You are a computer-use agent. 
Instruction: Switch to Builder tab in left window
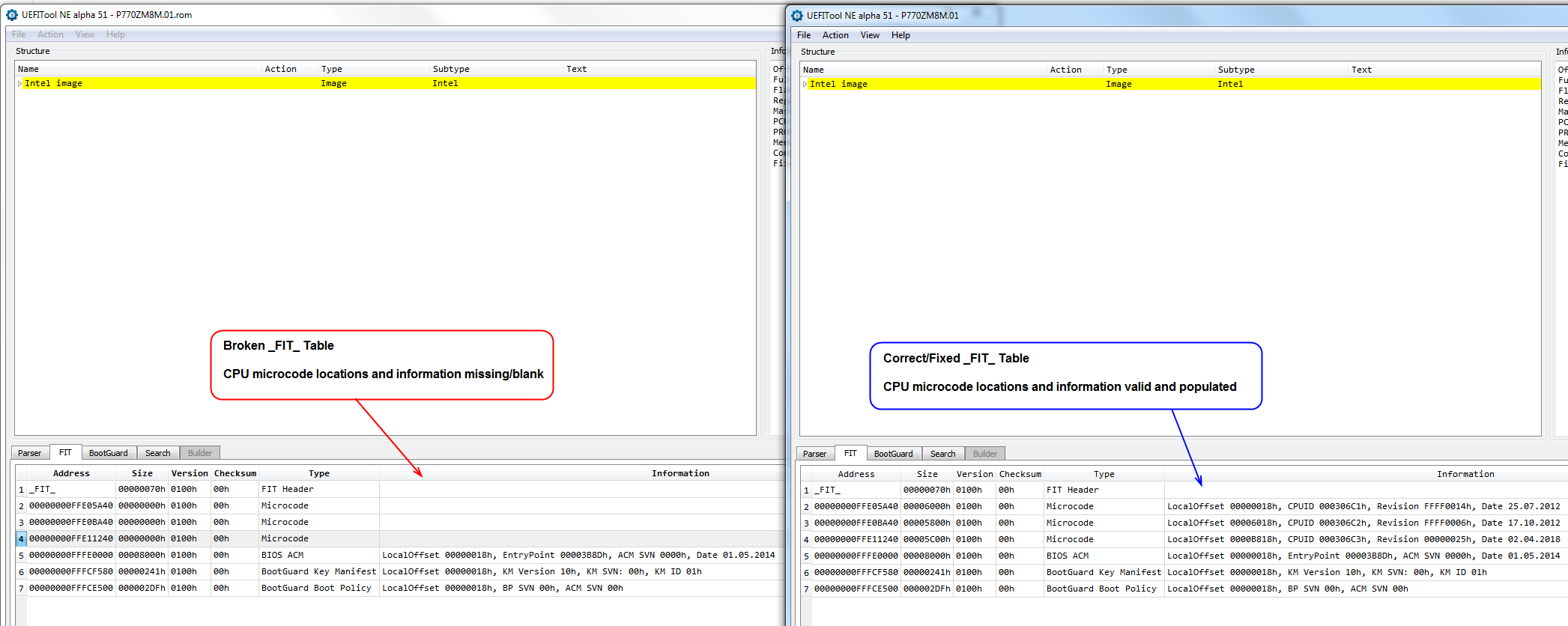click(200, 453)
